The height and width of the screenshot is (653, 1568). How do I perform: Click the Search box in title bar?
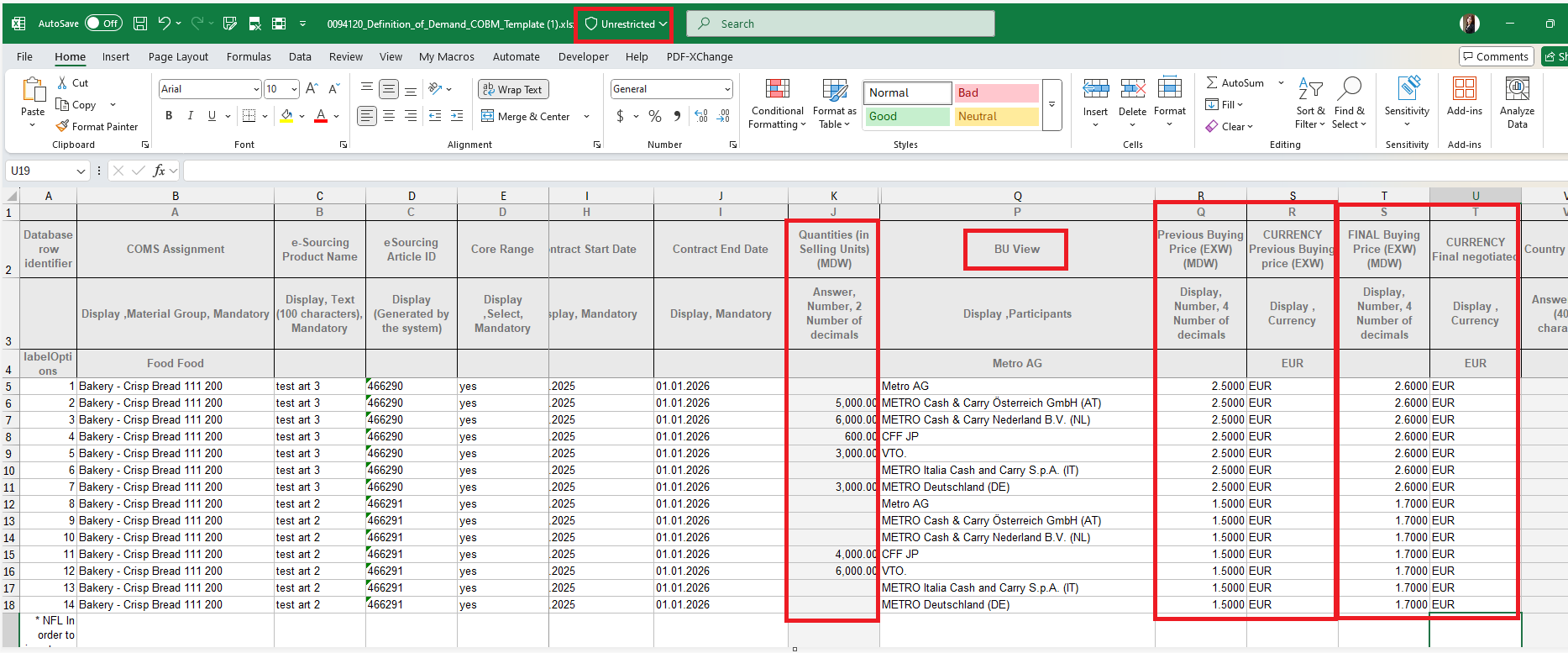pyautogui.click(x=840, y=24)
